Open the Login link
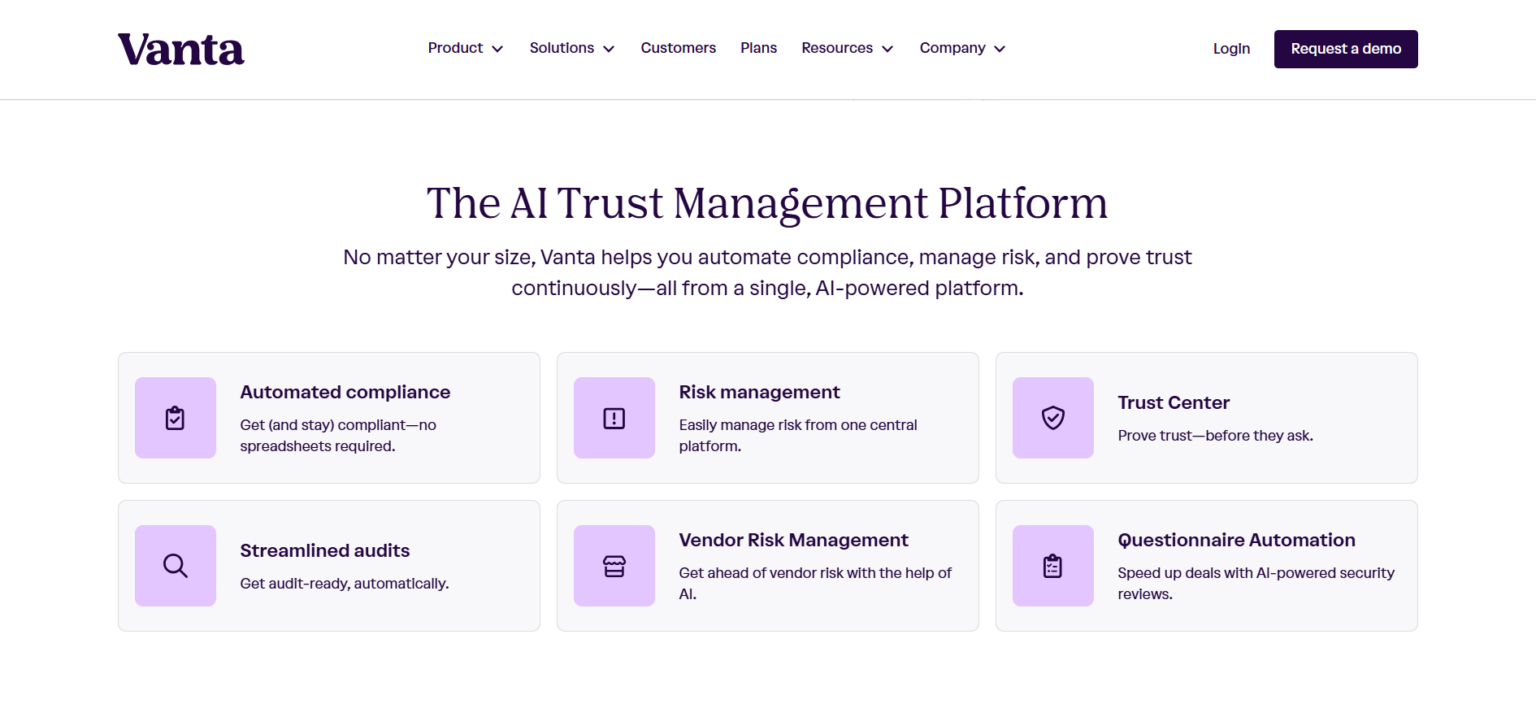Screen dimensions: 1536x704 [1231, 48]
